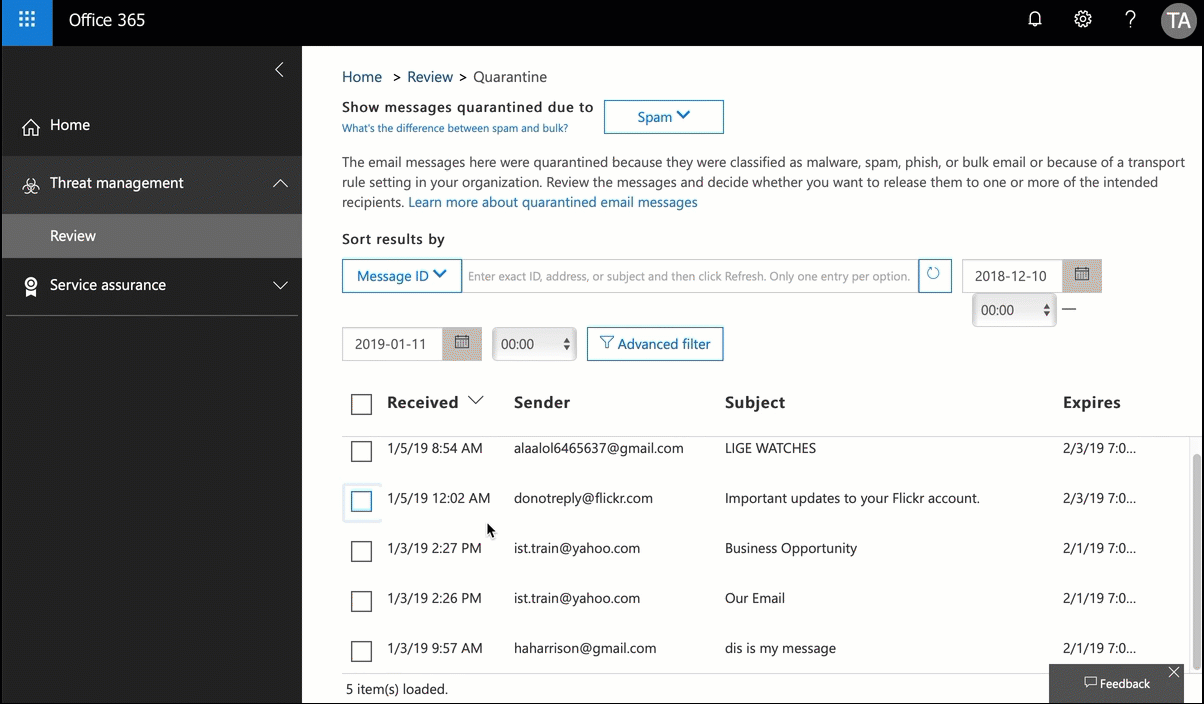This screenshot has height=704, width=1204.
Task: Click the LIGE WATCHES subject
Action: [x=770, y=448]
